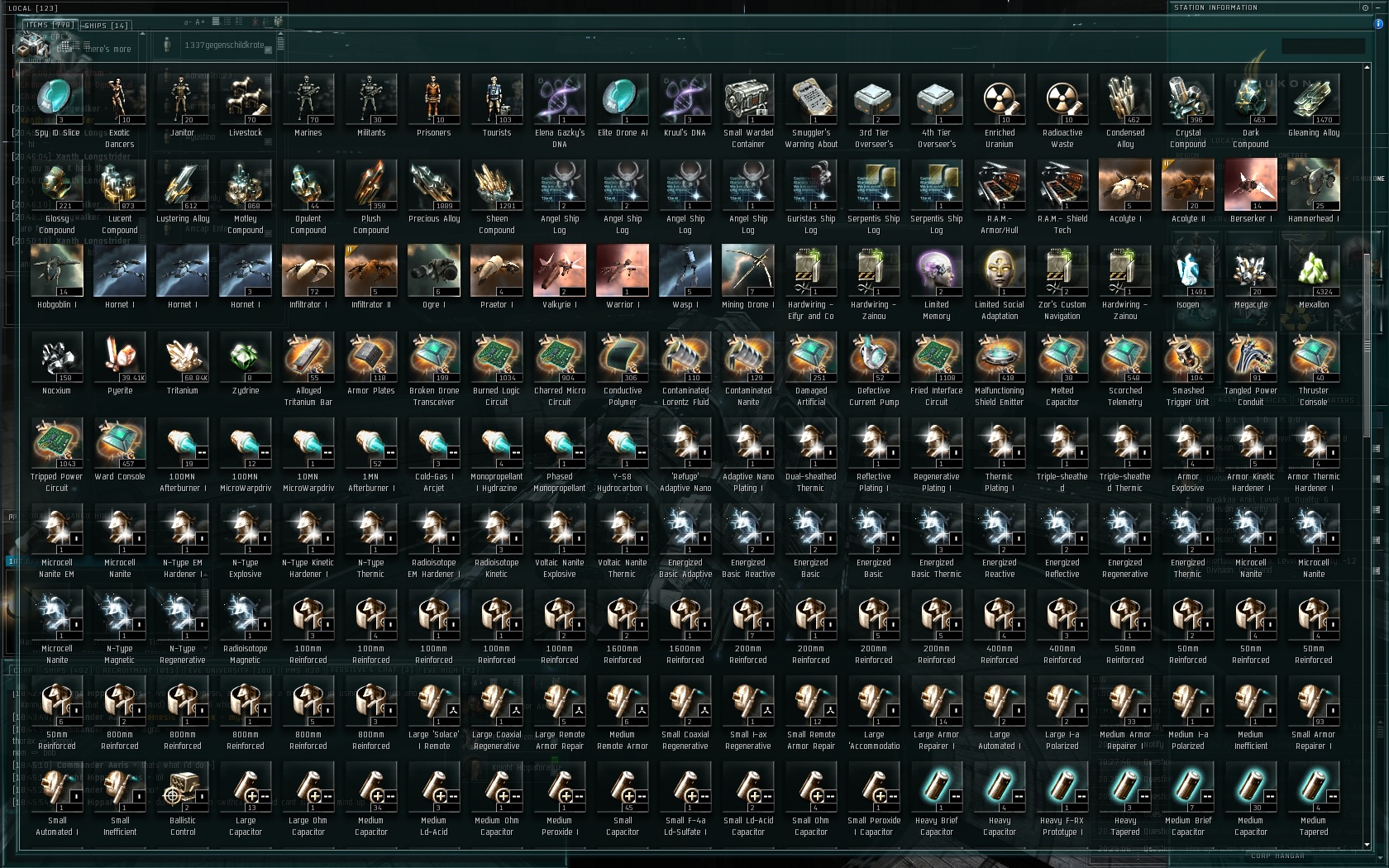Increase chat font size with A+
This screenshot has width=1389, height=868.
(200, 22)
